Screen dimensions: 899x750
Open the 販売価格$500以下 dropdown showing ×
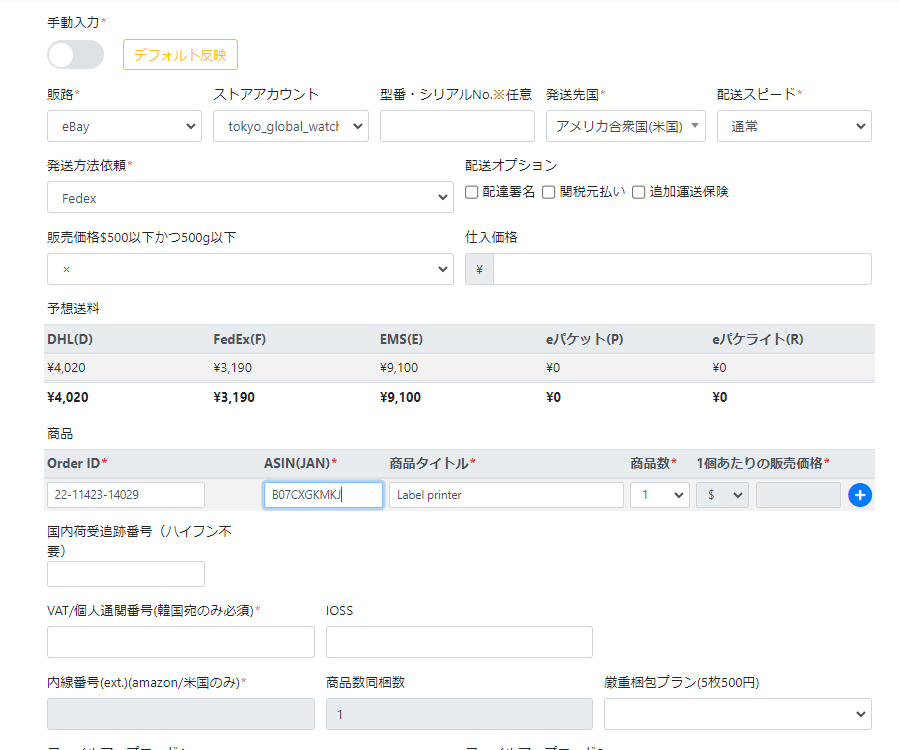coord(250,269)
